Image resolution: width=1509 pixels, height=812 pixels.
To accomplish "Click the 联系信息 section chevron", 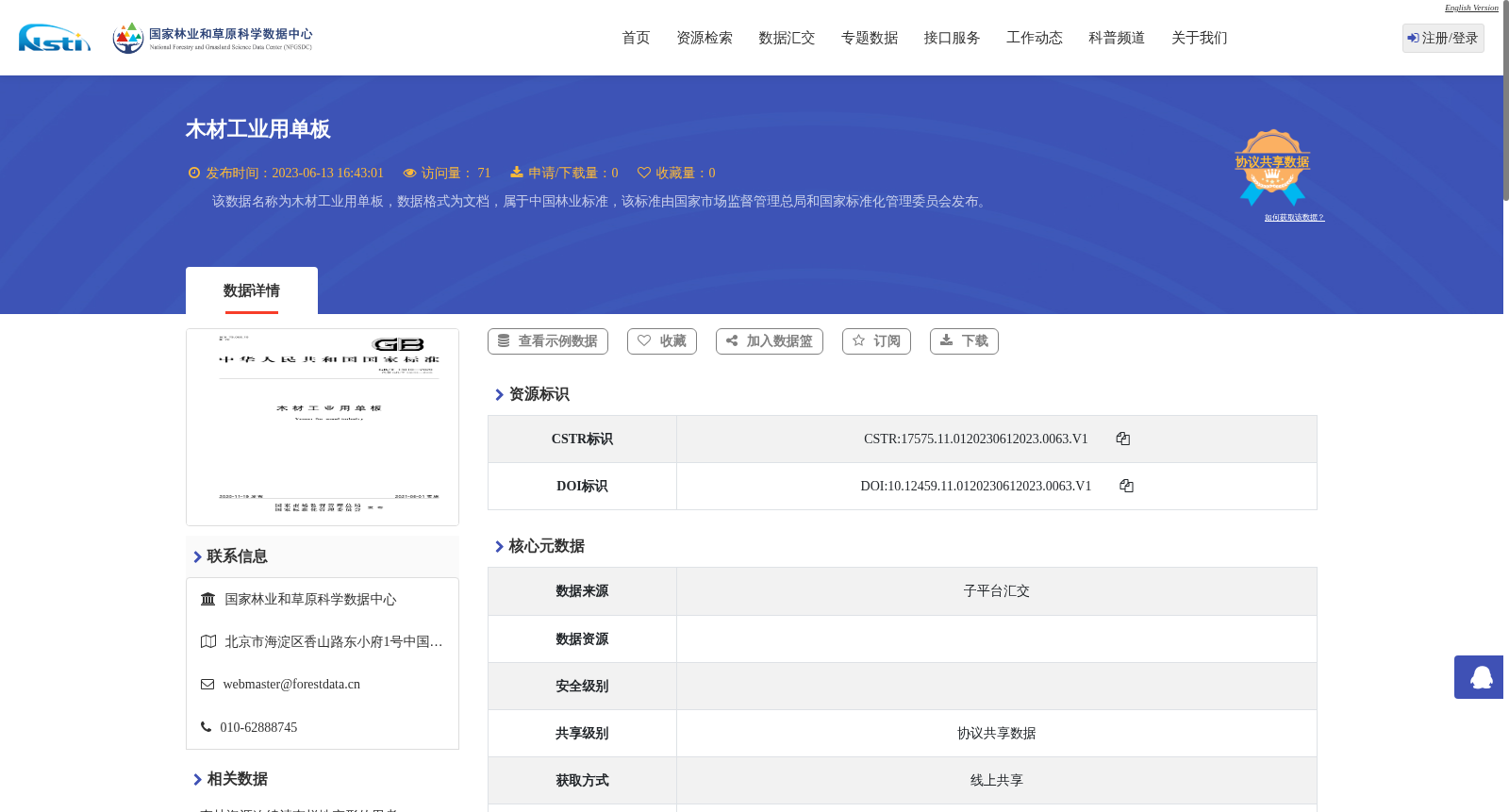I will 197,556.
